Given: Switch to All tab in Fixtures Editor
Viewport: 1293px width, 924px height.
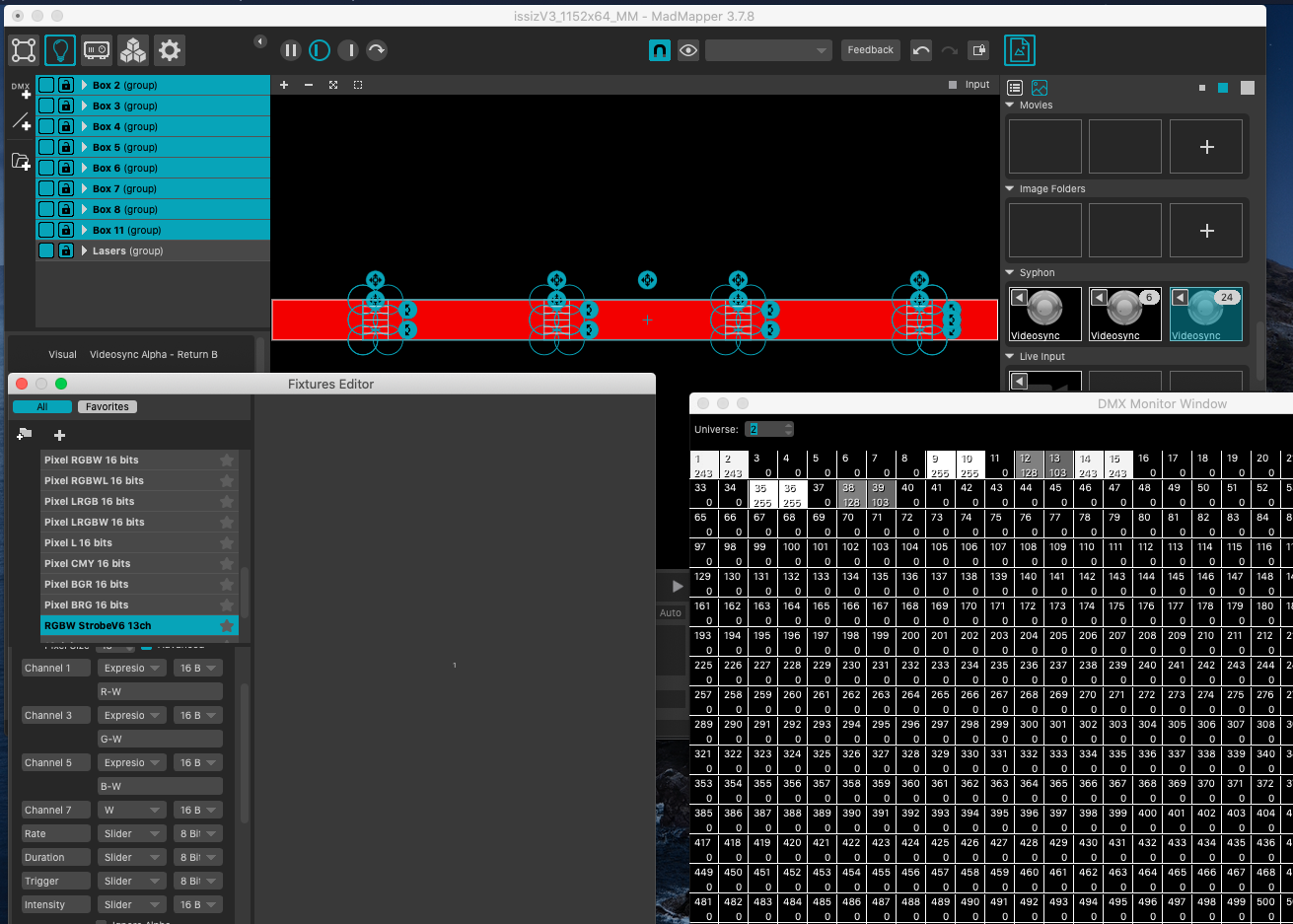Looking at the screenshot, I should click(x=41, y=406).
